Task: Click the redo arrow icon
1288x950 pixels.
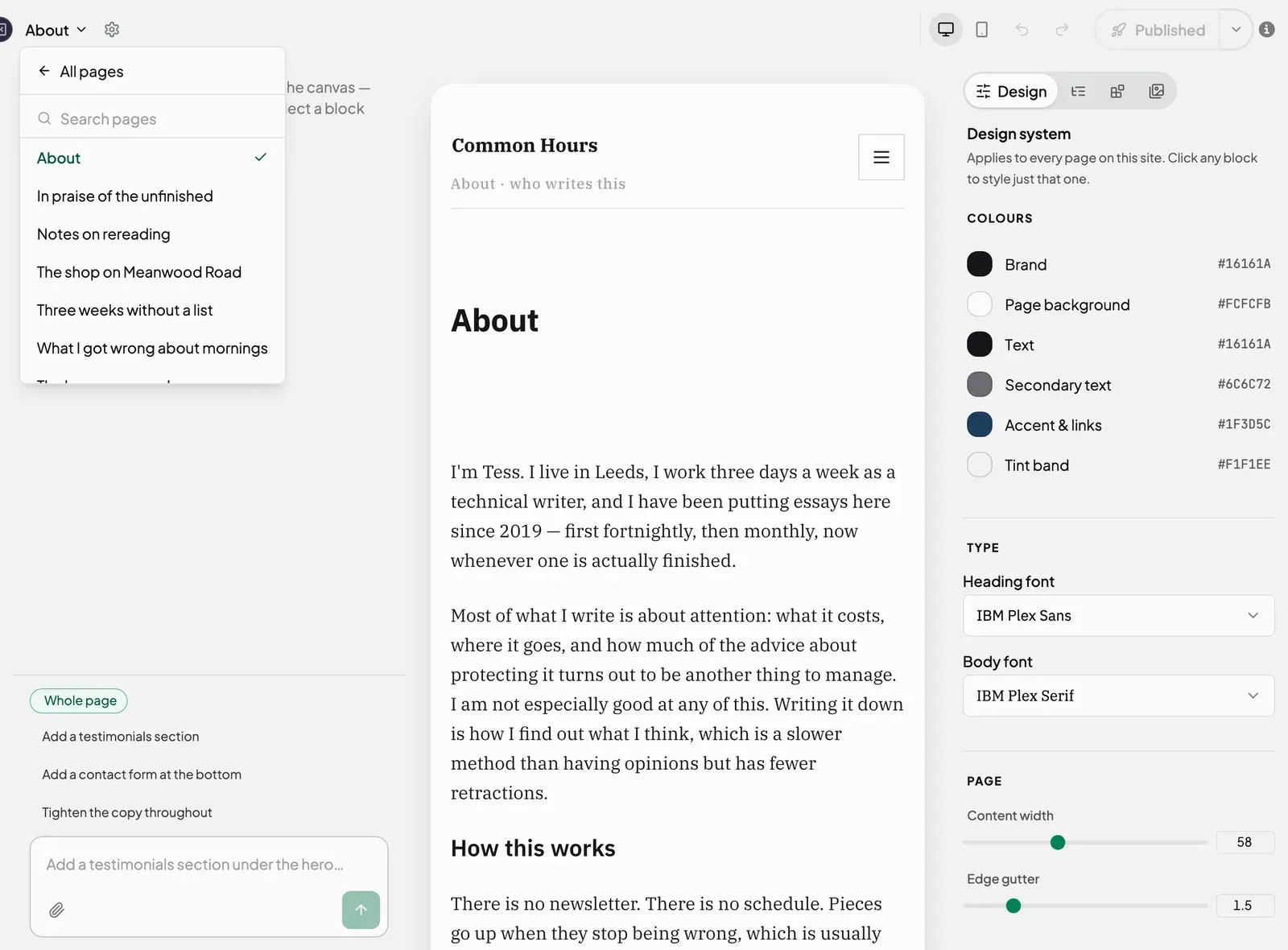Action: click(1062, 30)
